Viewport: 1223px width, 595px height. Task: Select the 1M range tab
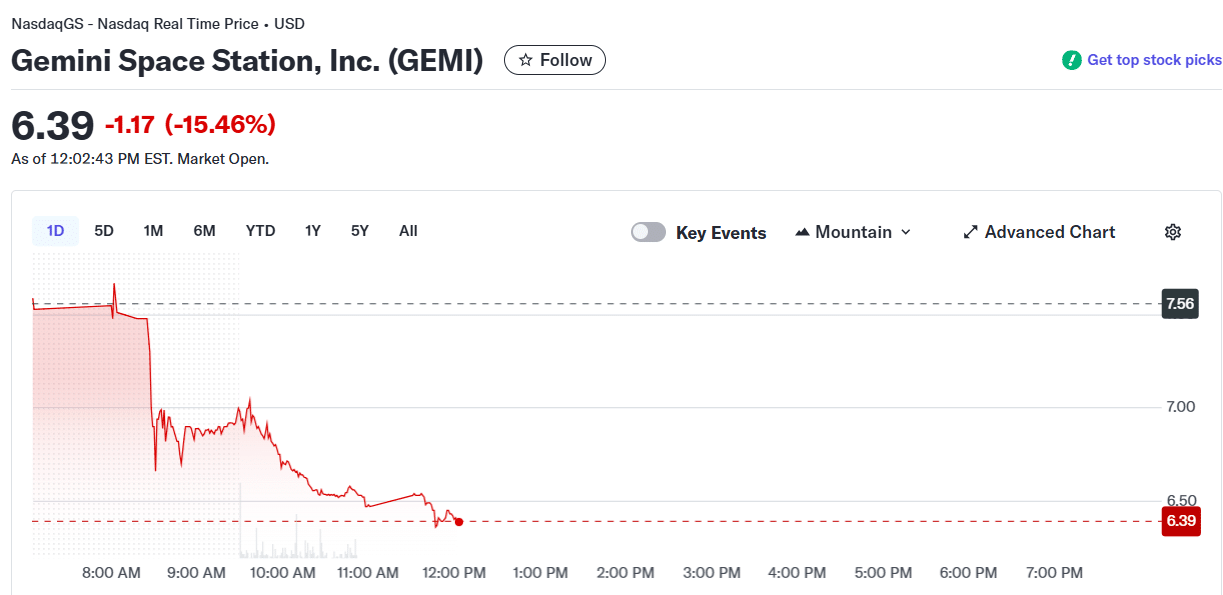coord(153,231)
